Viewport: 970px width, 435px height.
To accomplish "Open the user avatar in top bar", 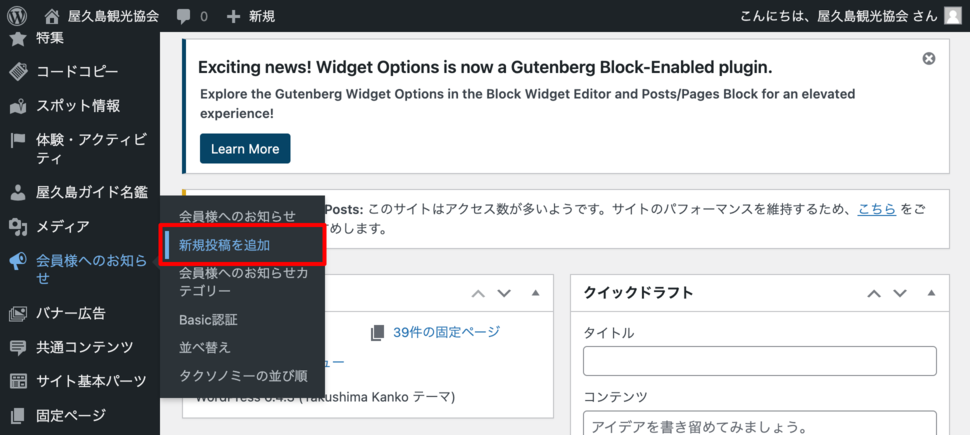I will click(953, 16).
